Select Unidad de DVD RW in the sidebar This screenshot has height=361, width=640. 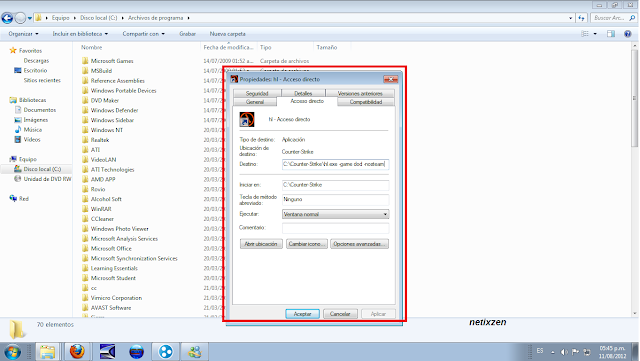(47, 179)
